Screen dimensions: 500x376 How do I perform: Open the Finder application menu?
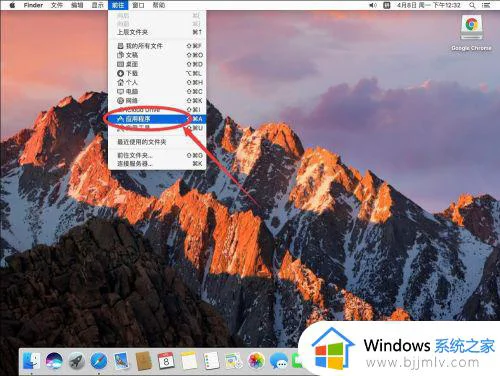[x=33, y=5]
